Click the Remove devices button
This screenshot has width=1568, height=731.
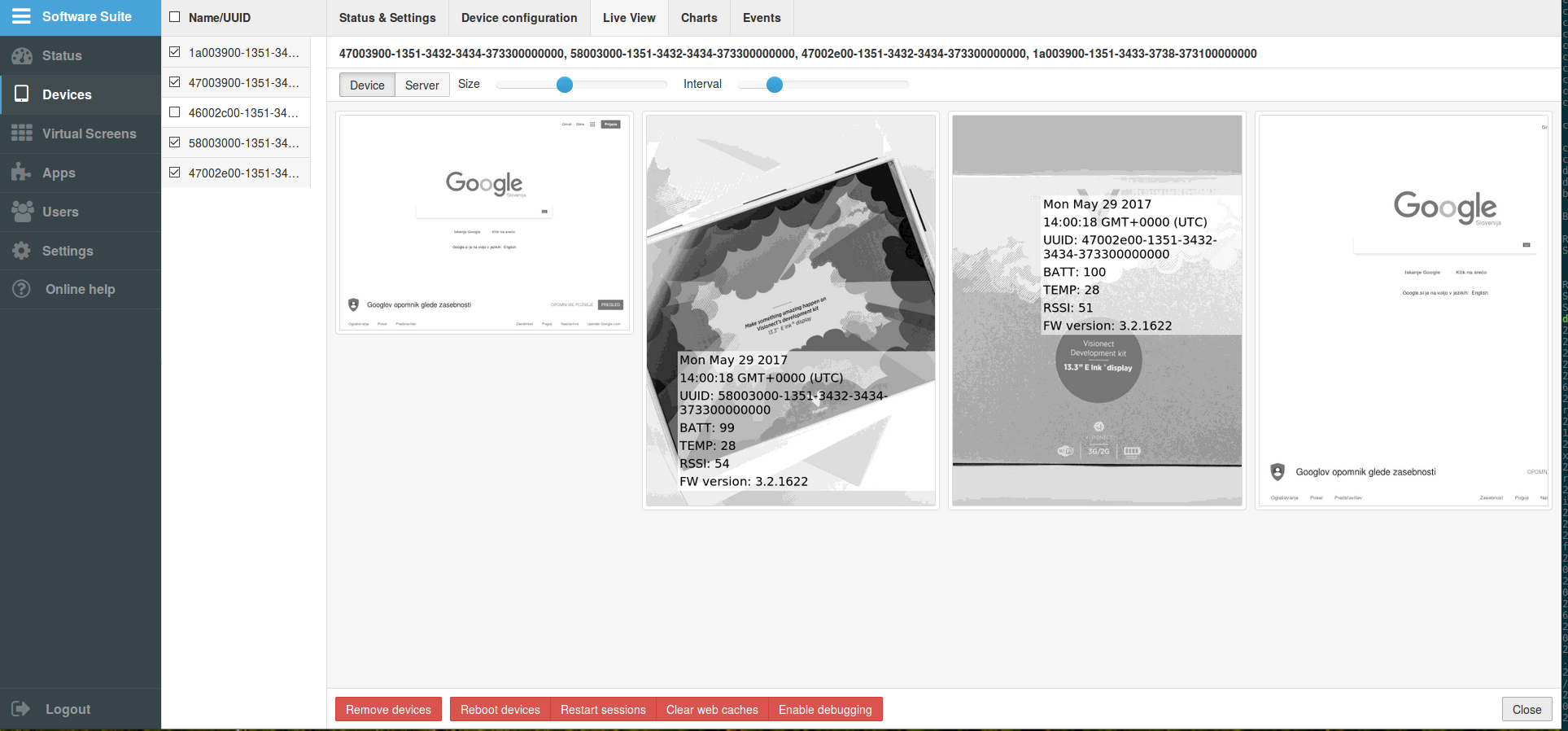[x=388, y=709]
